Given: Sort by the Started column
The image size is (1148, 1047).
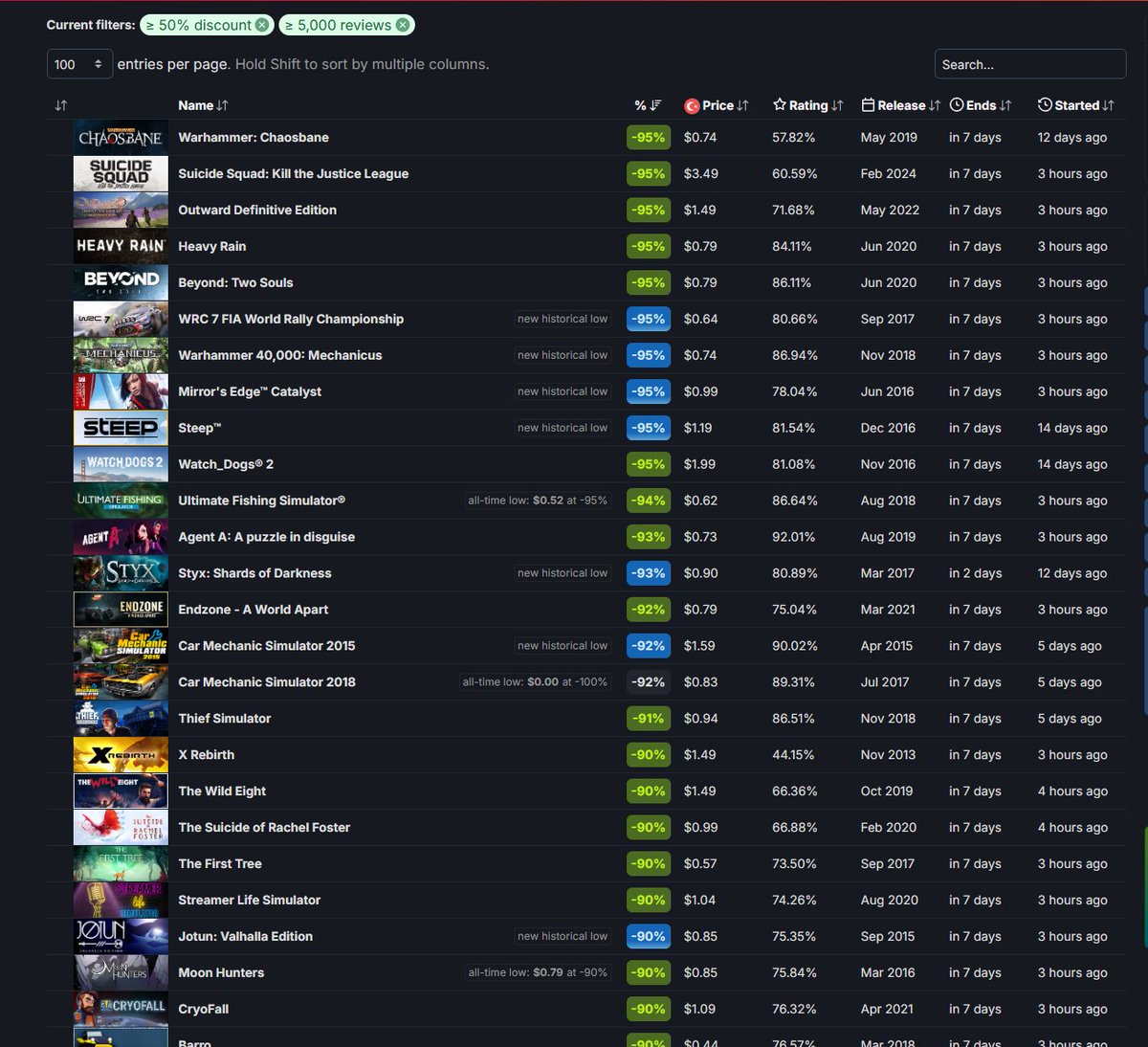Looking at the screenshot, I should [x=1075, y=105].
